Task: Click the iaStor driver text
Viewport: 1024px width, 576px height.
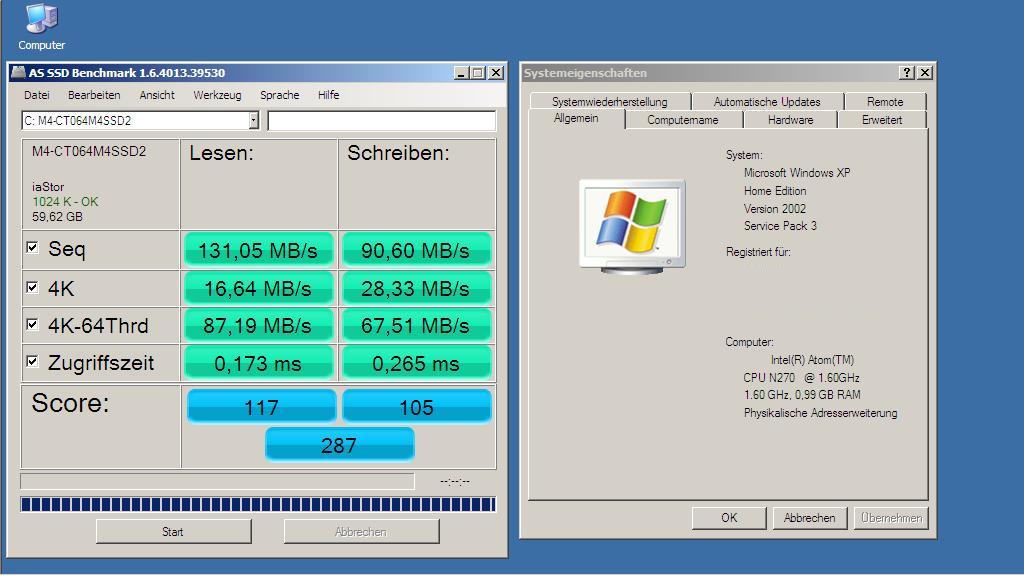Action: tap(48, 187)
